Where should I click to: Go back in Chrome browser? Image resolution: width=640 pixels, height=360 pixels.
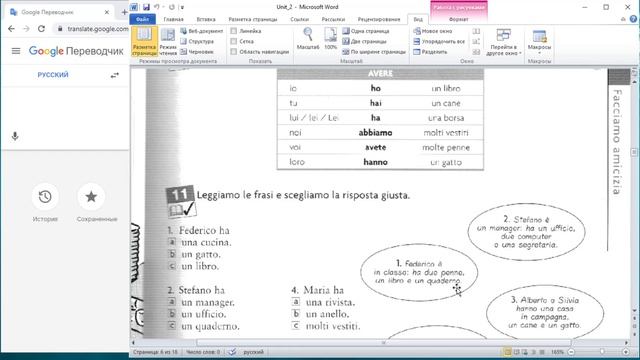(x=11, y=29)
